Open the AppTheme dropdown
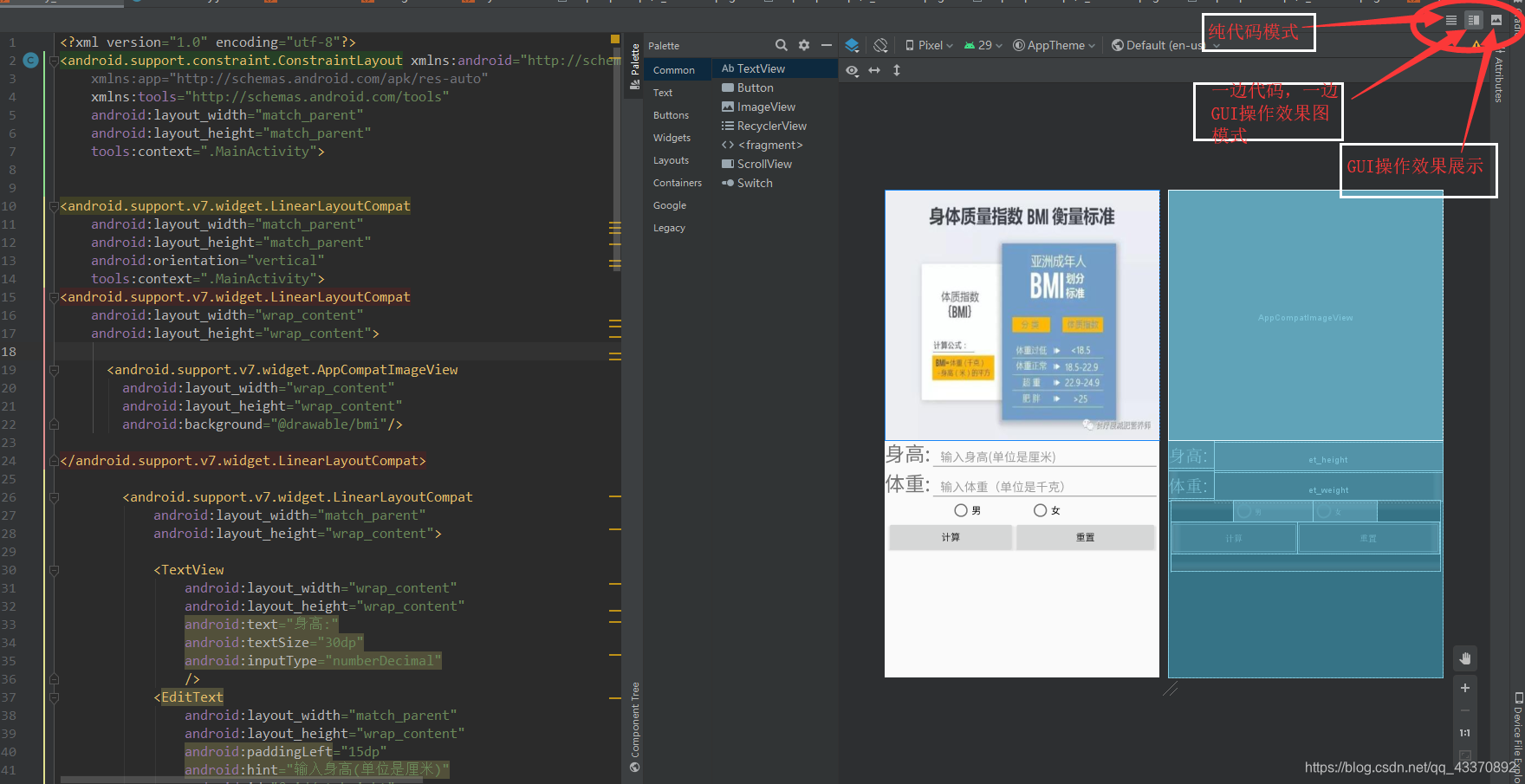Image resolution: width=1525 pixels, height=784 pixels. pos(1054,45)
